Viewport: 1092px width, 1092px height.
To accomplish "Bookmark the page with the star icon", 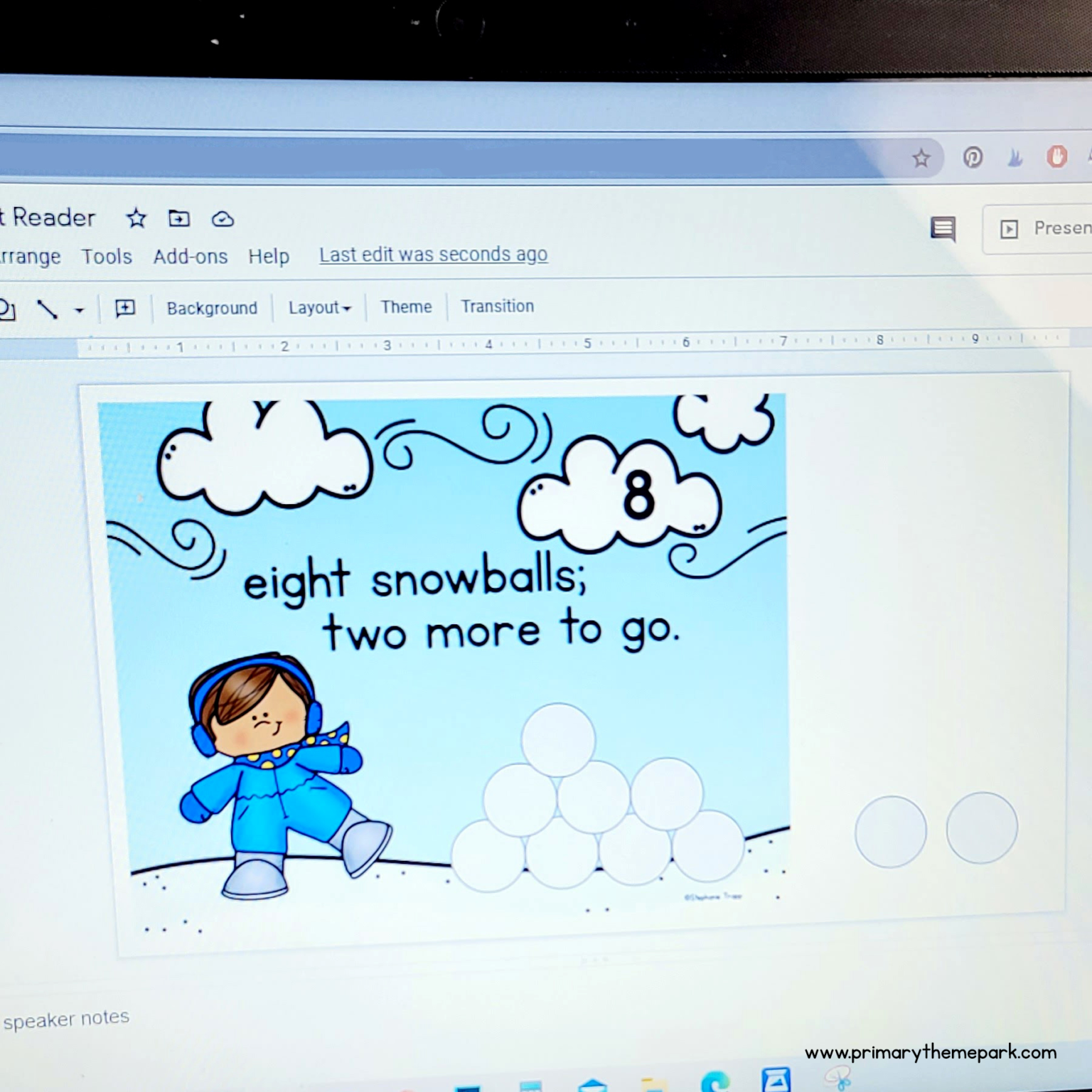I will 921,158.
